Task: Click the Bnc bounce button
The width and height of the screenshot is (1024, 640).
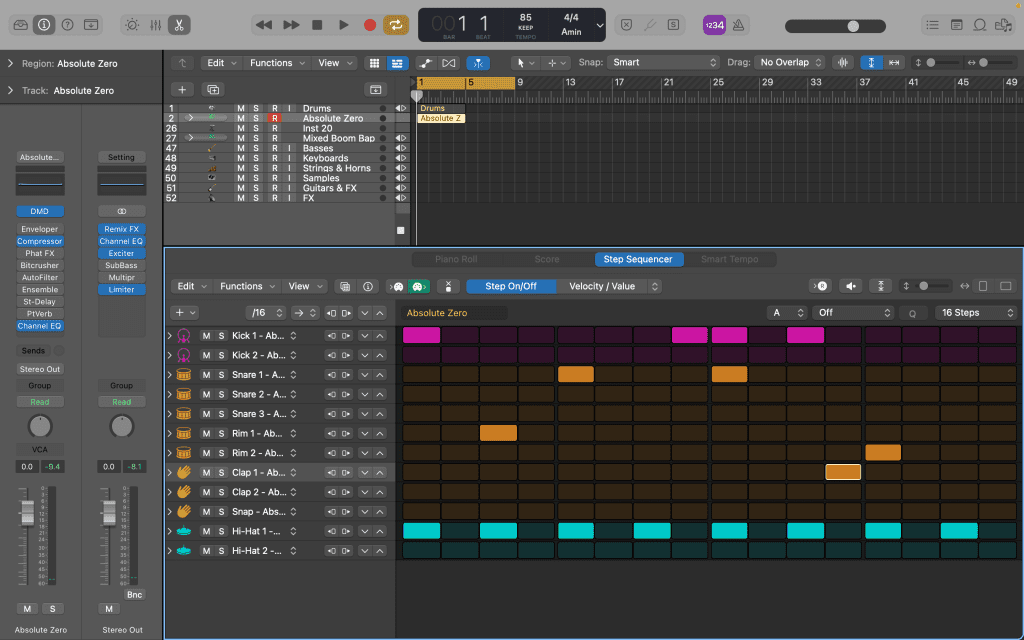Action: 135,594
